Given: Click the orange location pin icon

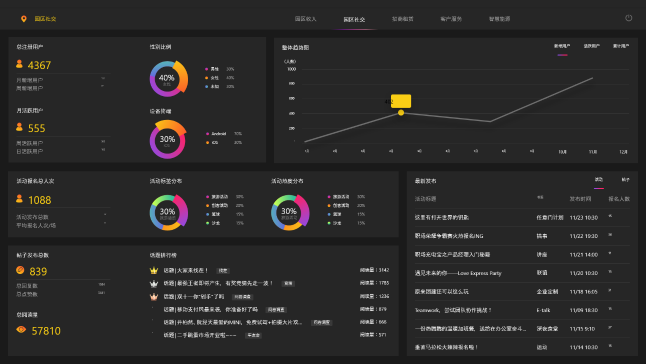Looking at the screenshot, I should pos(24,19).
